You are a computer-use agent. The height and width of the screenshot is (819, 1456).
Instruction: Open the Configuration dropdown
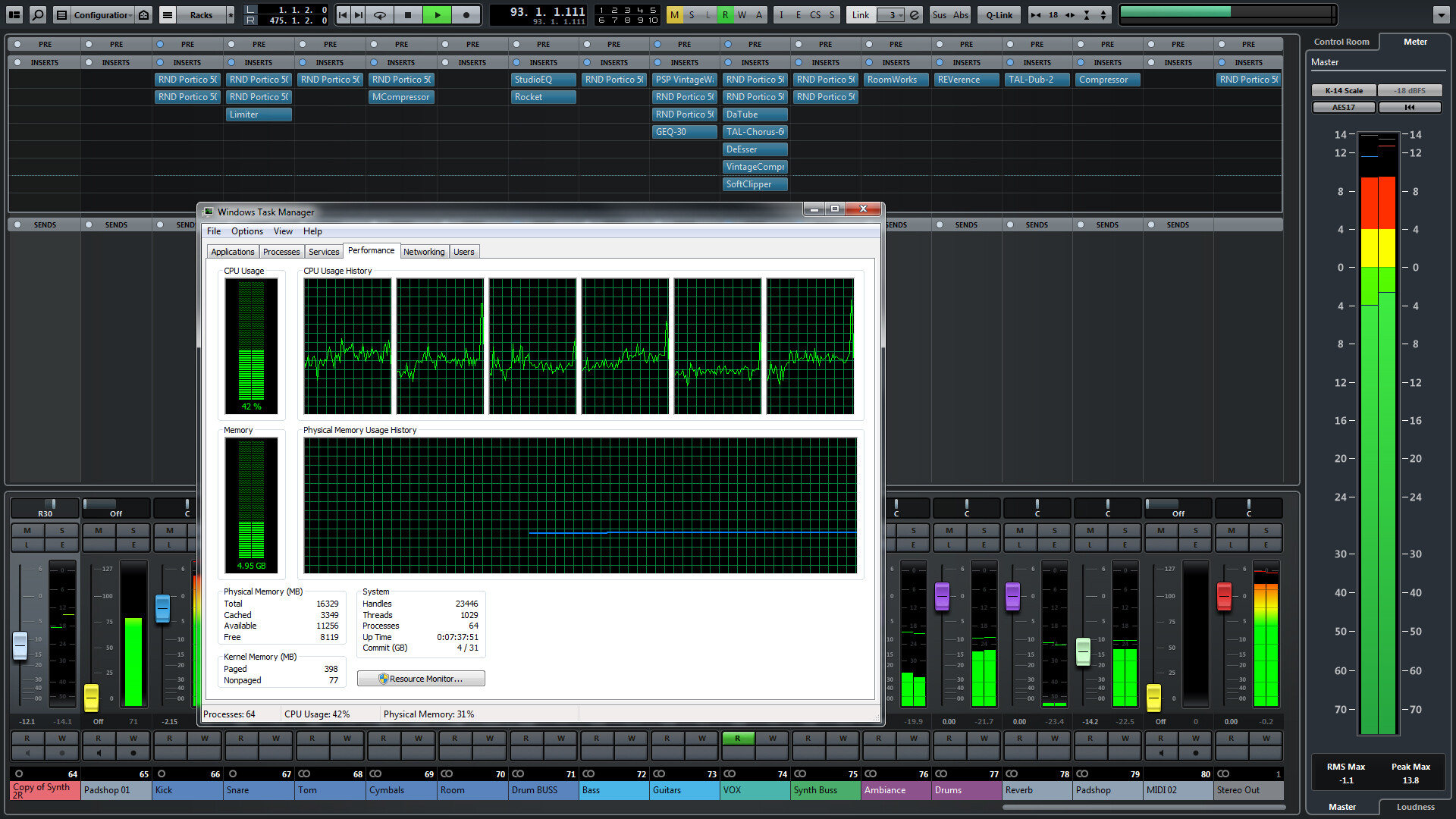coord(102,14)
